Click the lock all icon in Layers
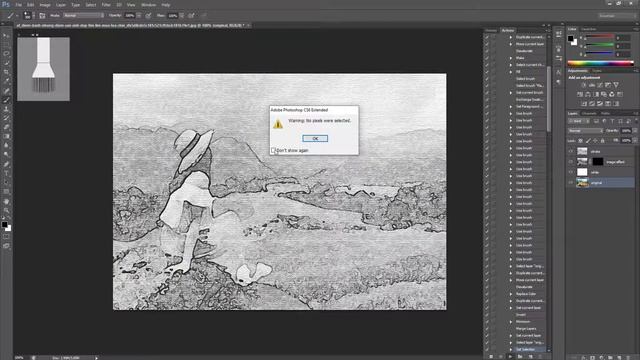Viewport: 640px width, 360px height. [602, 140]
